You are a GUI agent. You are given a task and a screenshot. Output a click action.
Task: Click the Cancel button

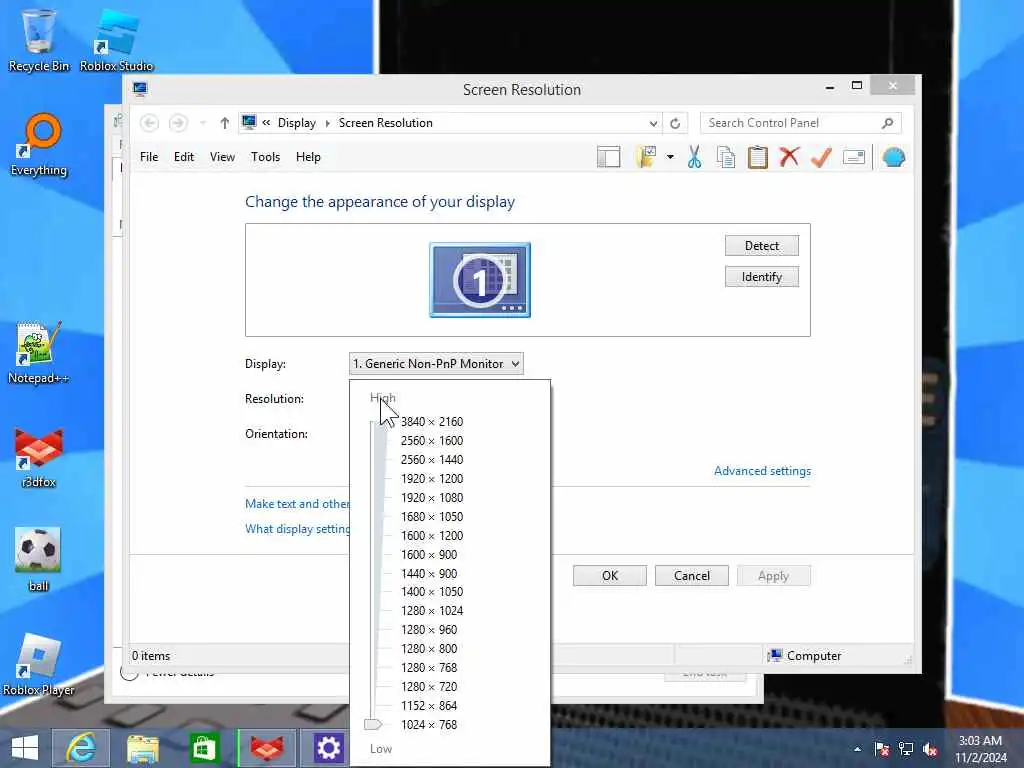[x=692, y=575]
